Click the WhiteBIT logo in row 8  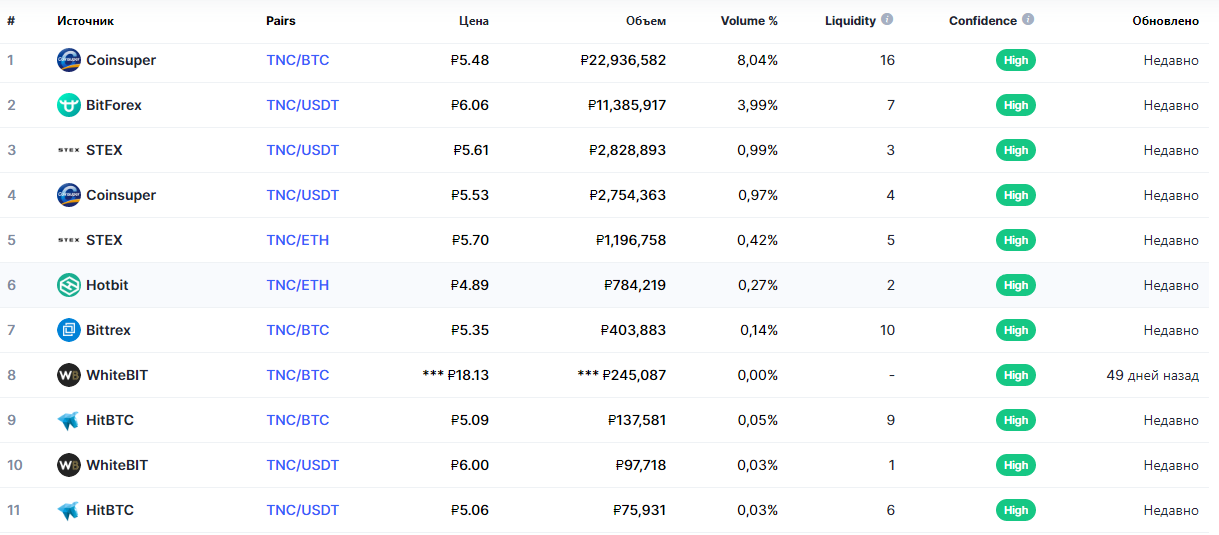(68, 375)
